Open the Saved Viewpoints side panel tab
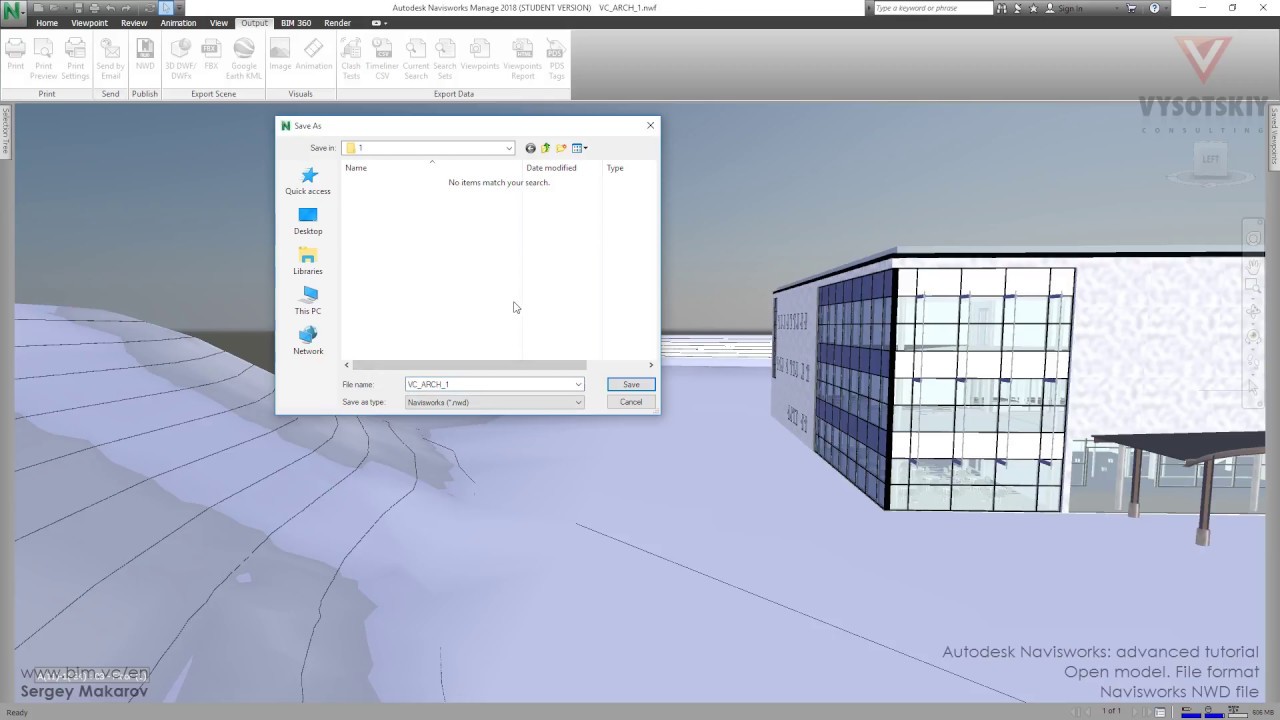The image size is (1280, 720). (1274, 136)
